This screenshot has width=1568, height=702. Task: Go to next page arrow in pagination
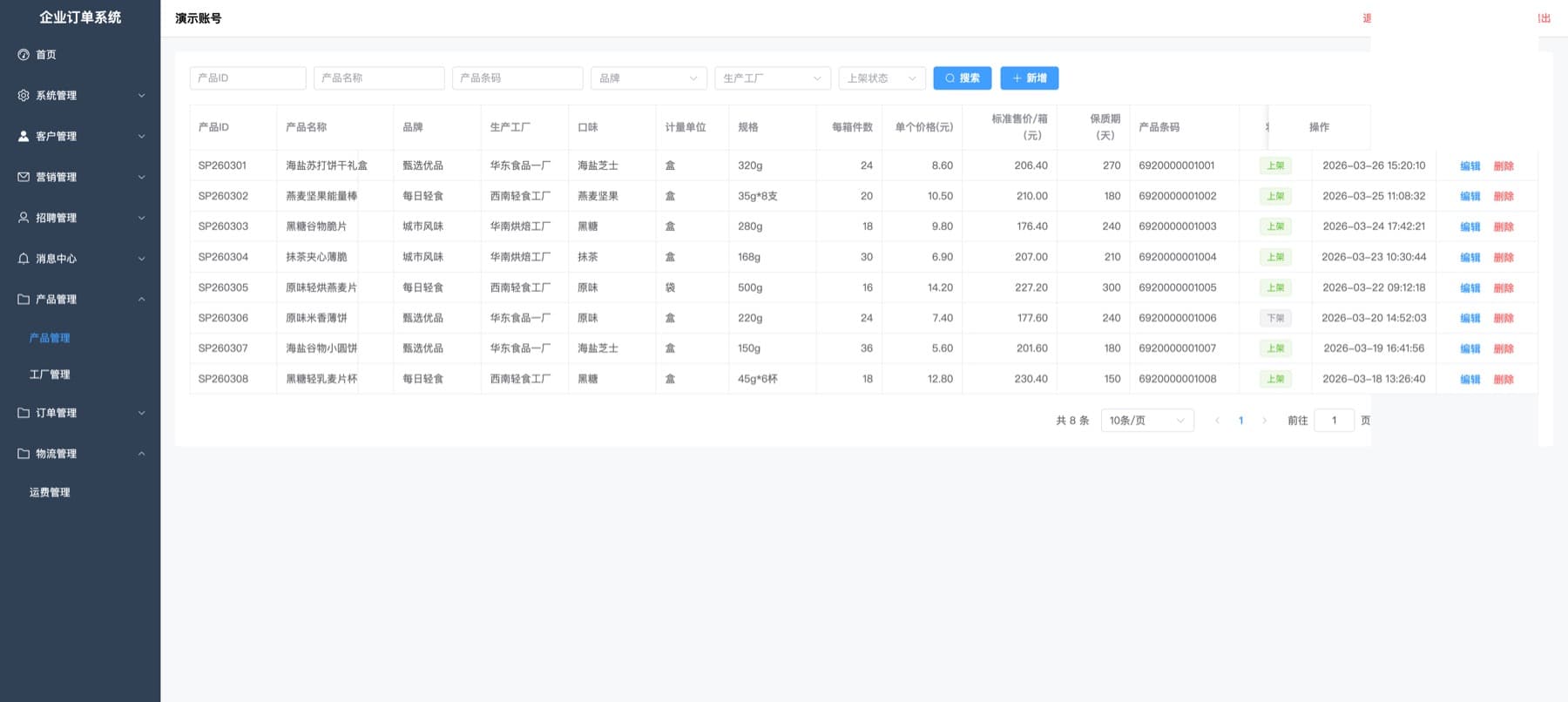1265,421
